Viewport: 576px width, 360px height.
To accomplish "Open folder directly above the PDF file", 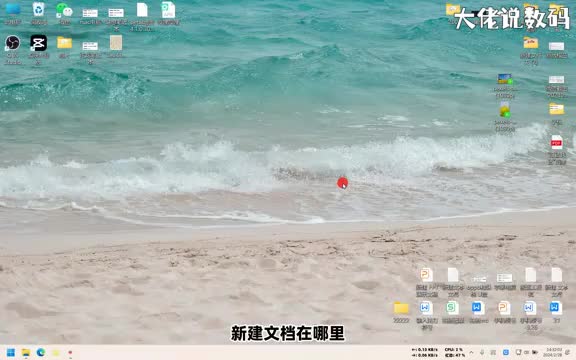I will point(557,109).
